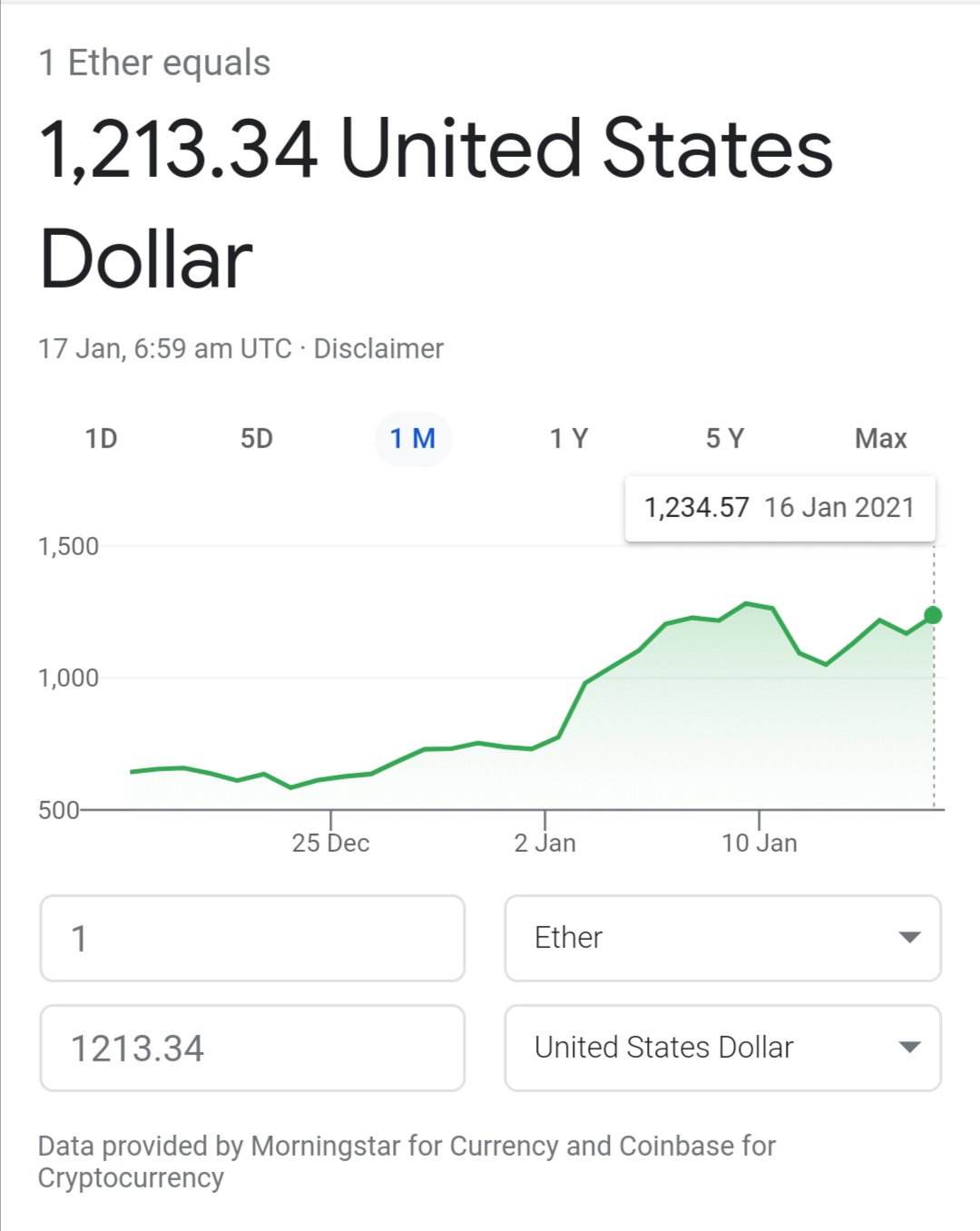This screenshot has width=980, height=1231.
Task: Expand the United States Dollar dropdown arrow
Action: pos(909,1047)
